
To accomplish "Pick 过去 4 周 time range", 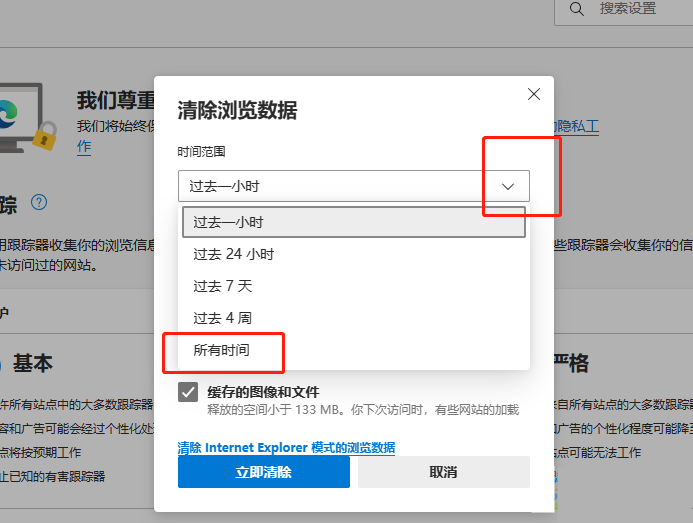I will click(x=354, y=318).
